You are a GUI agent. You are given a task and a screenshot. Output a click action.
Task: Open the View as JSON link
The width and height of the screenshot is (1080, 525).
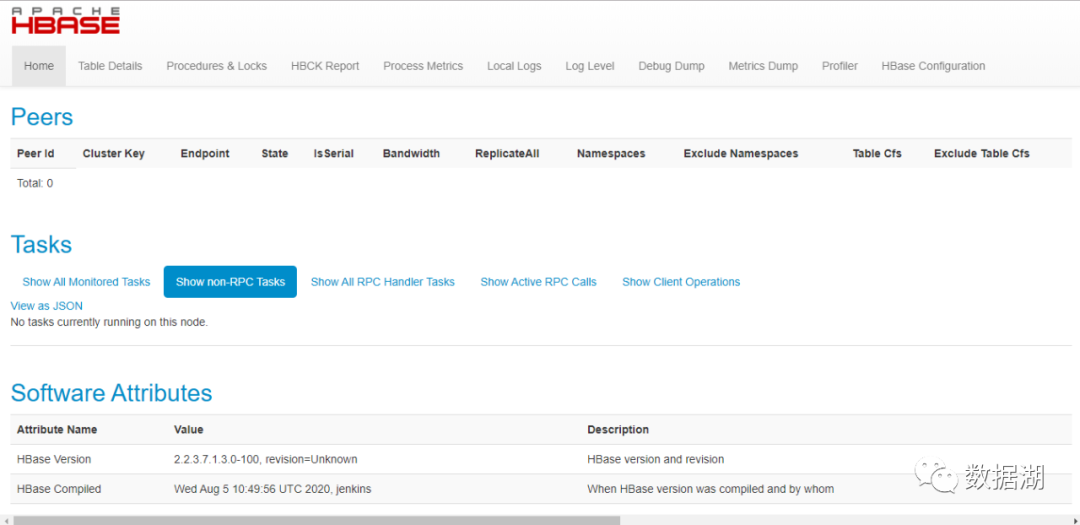47,306
